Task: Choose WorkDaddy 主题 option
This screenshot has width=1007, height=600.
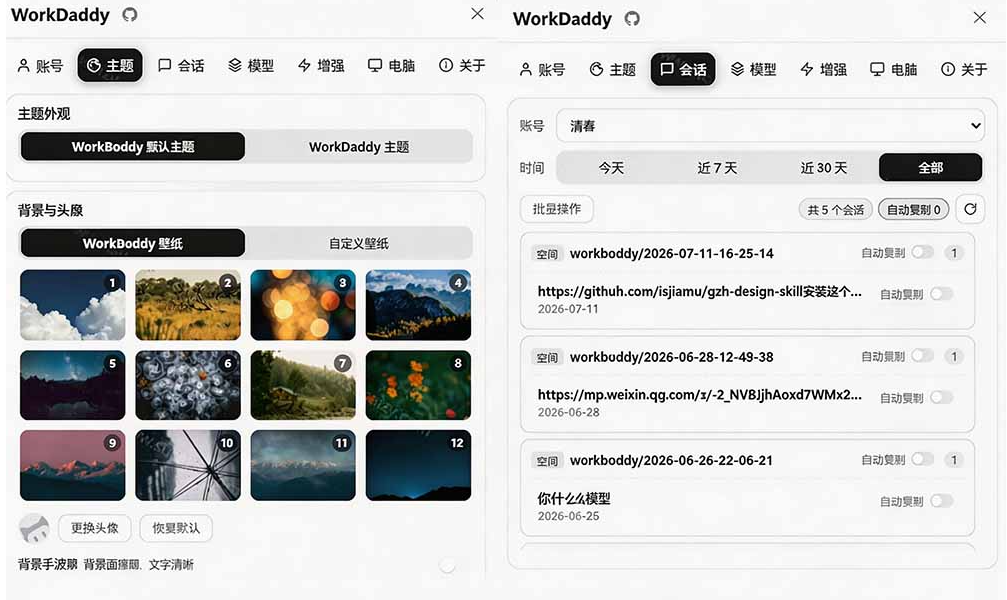Action: [359, 146]
